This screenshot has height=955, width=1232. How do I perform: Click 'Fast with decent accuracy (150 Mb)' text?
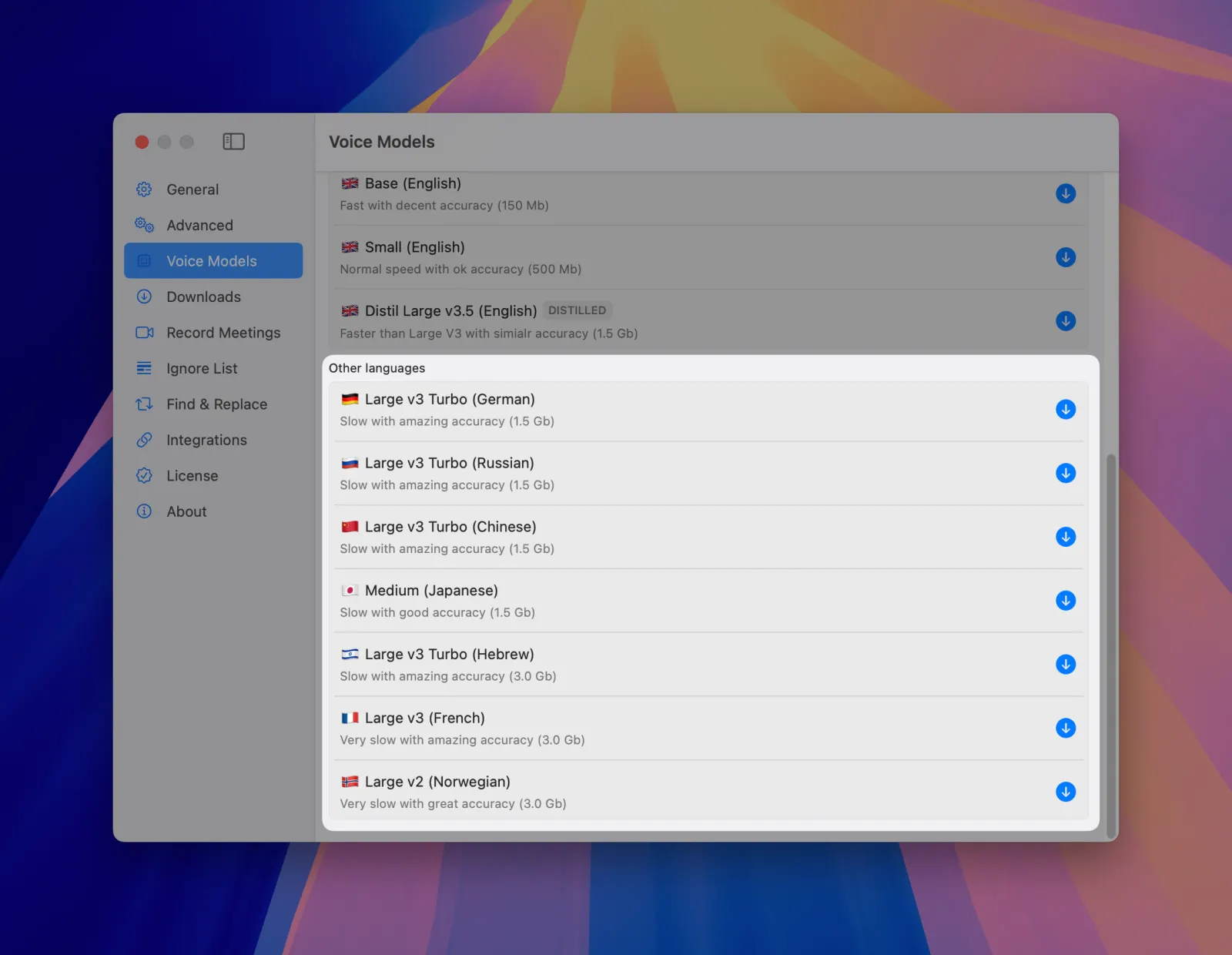[x=444, y=206]
